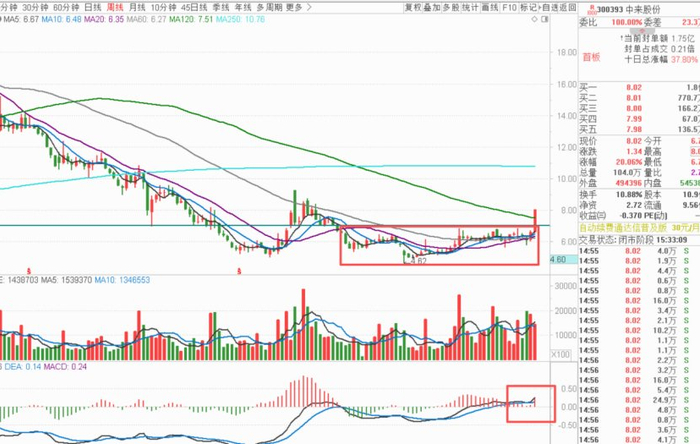Select the tick row with 24.9万 volume
Screen dimensions: 700x444
(639, 400)
